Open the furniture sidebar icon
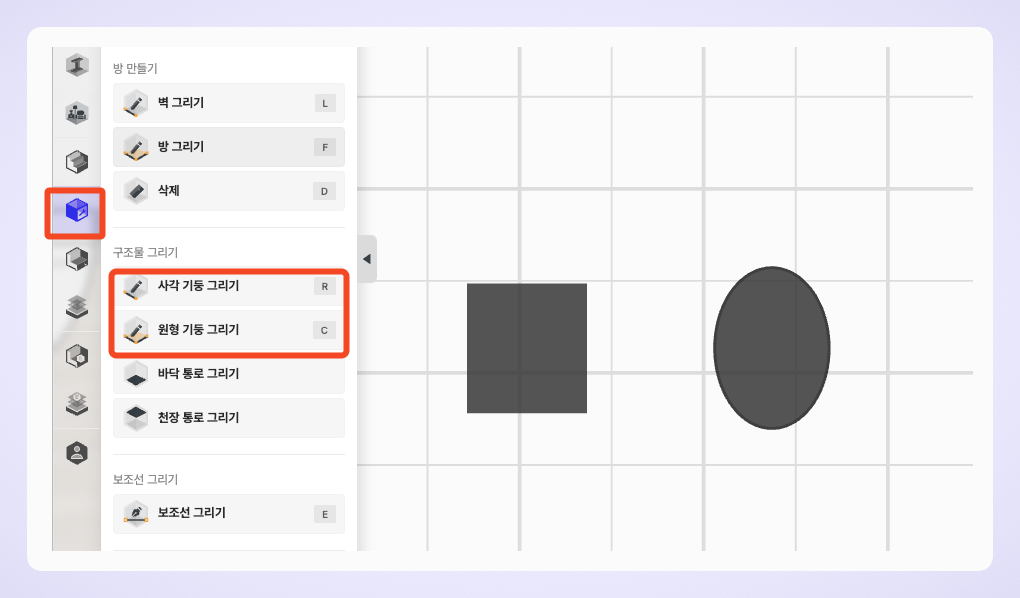1020x598 pixels. 77,112
